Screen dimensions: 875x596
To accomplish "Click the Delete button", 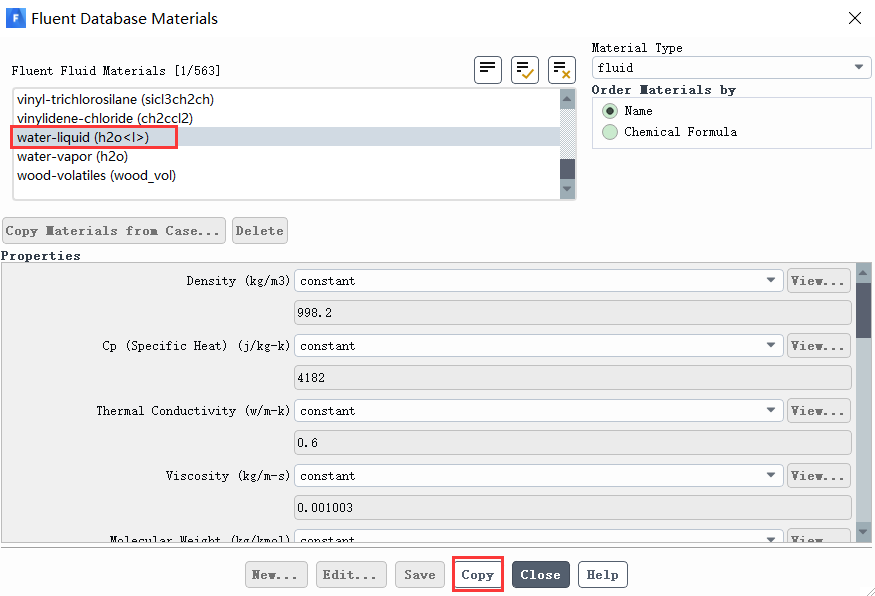I will click(x=260, y=230).
